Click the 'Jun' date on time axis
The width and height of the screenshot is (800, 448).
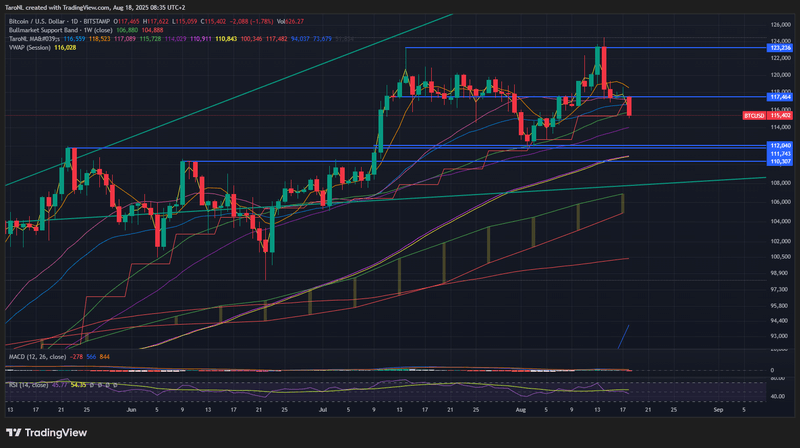point(132,410)
